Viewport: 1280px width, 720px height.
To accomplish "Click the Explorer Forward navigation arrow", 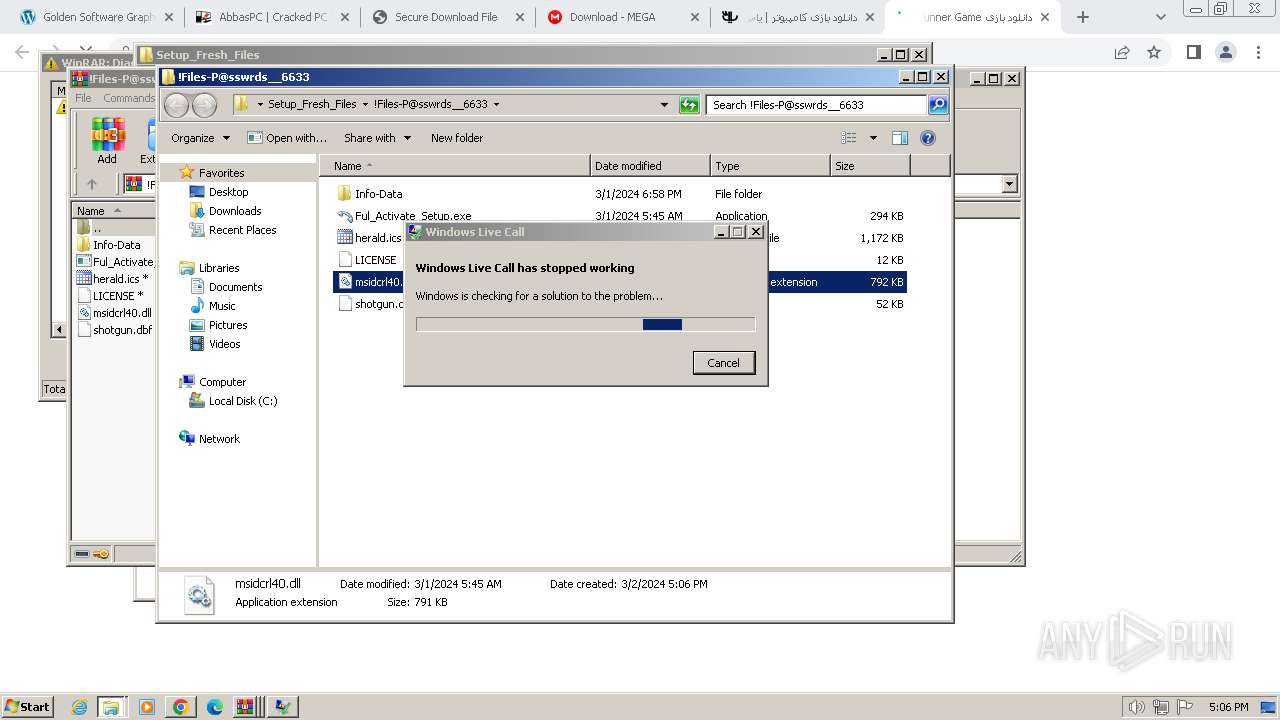I will pyautogui.click(x=204, y=104).
